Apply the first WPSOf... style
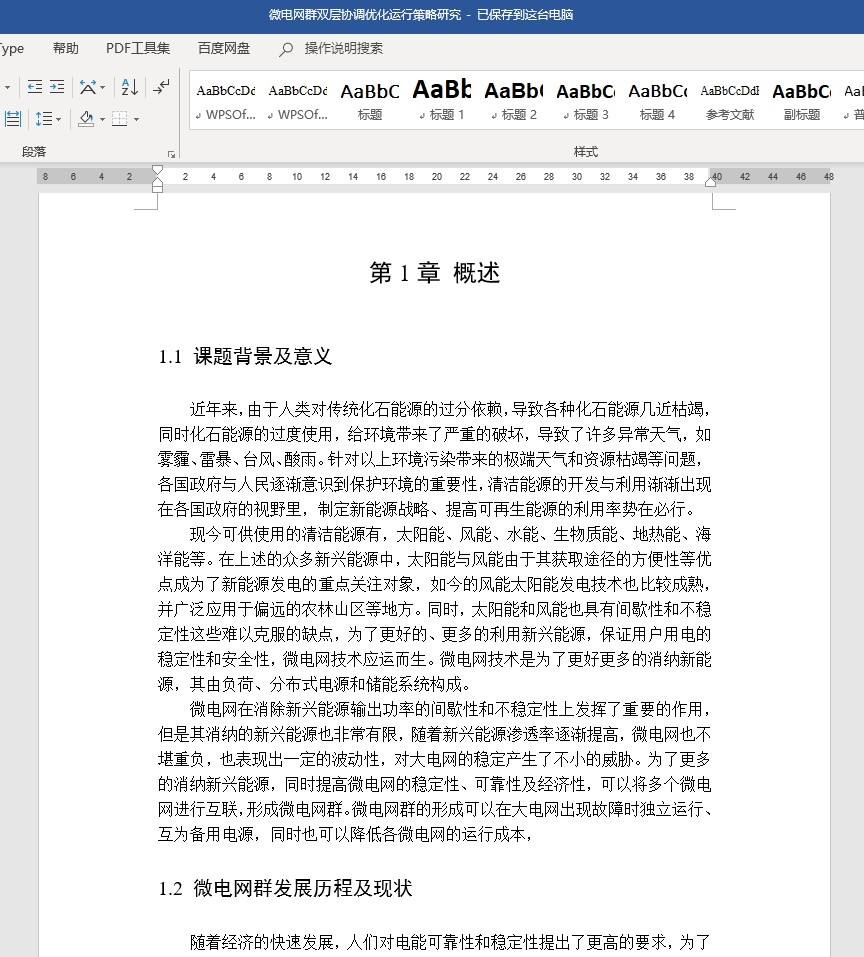Image resolution: width=864 pixels, height=957 pixels. tap(226, 101)
